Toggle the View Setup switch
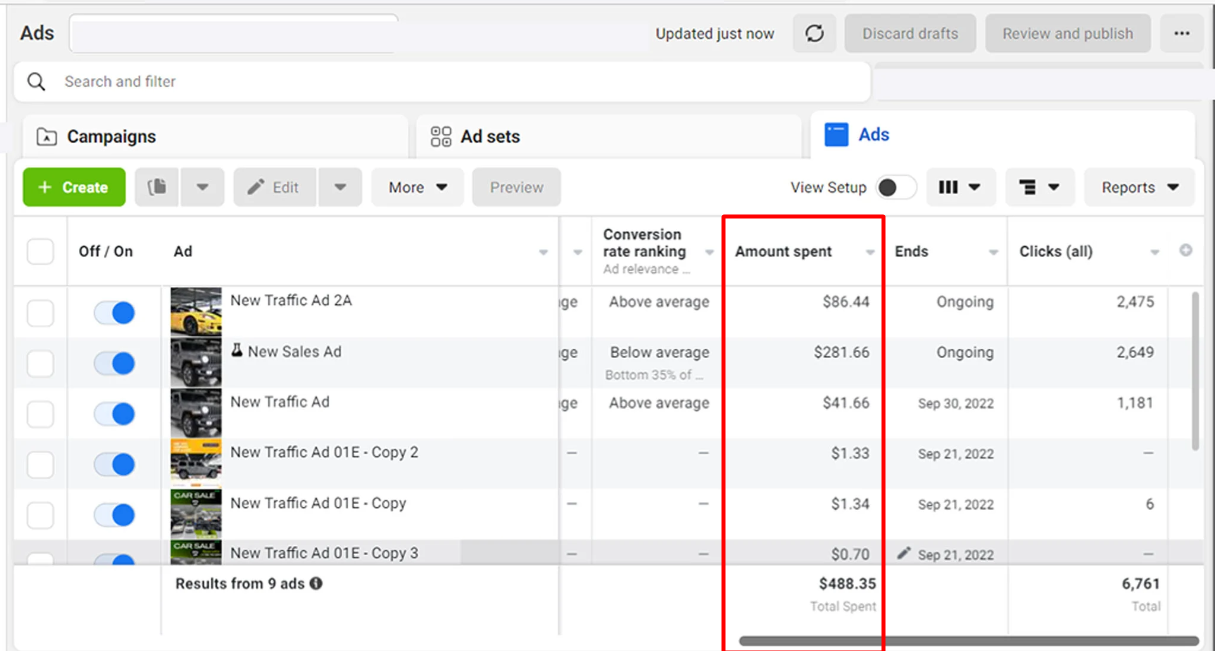 pyautogui.click(x=895, y=187)
